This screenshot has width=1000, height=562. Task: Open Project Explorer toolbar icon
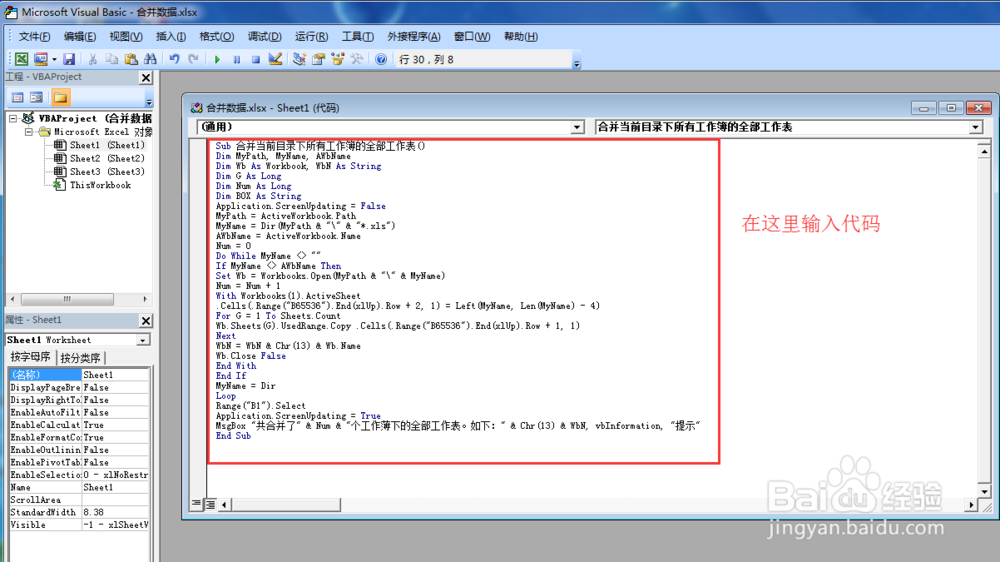click(x=299, y=59)
